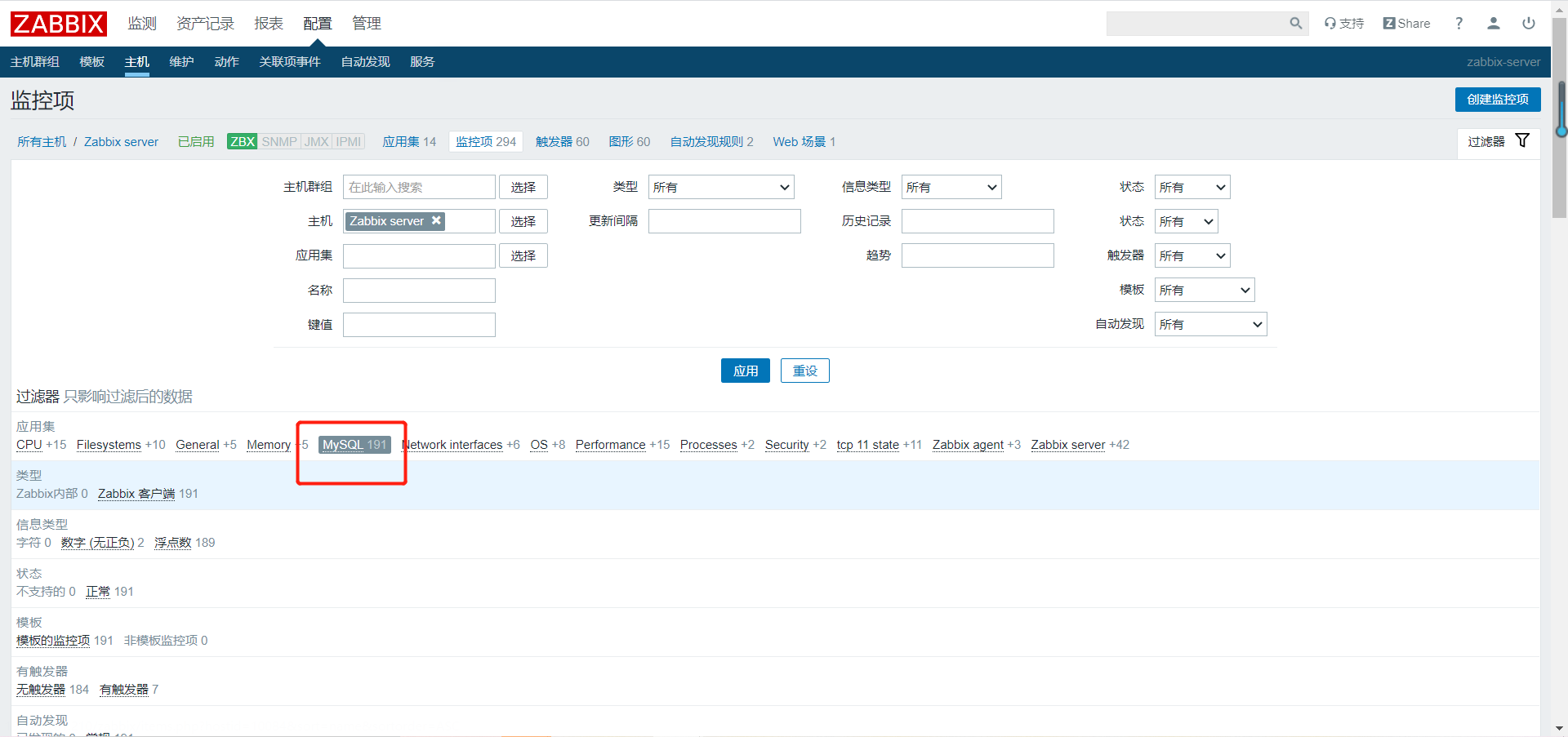Click the top search box
Viewport: 1568px width, 737px height.
[x=1196, y=24]
